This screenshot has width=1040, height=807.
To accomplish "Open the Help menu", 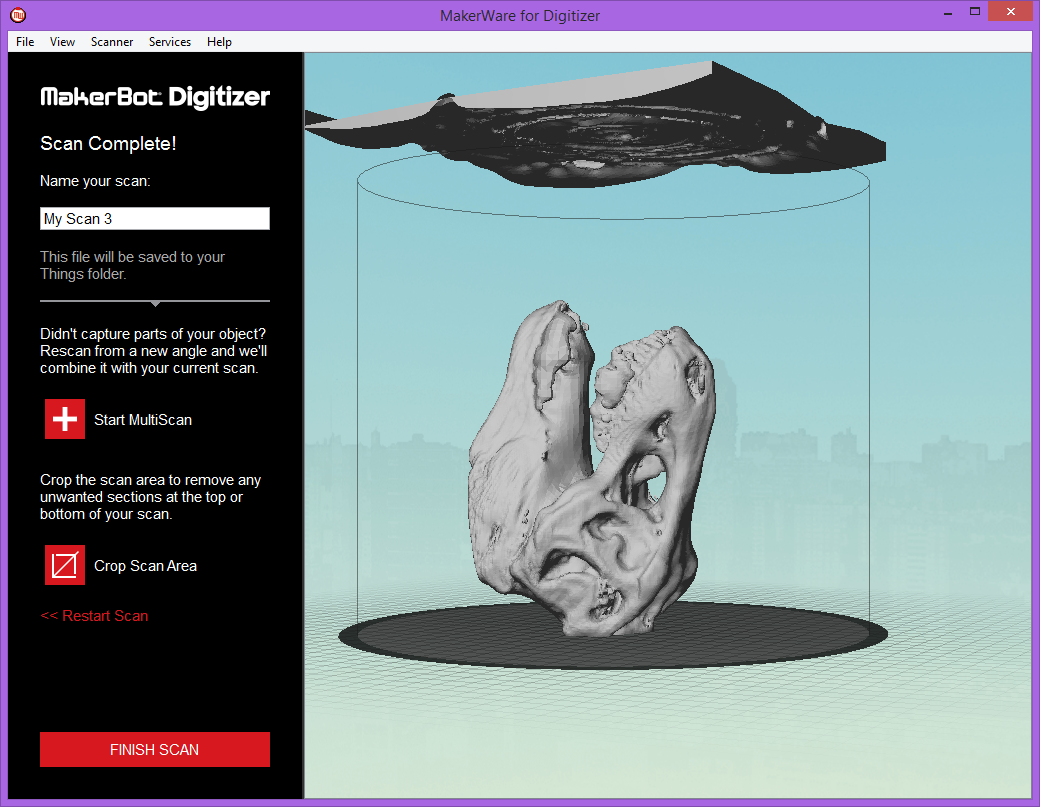I will (x=220, y=42).
